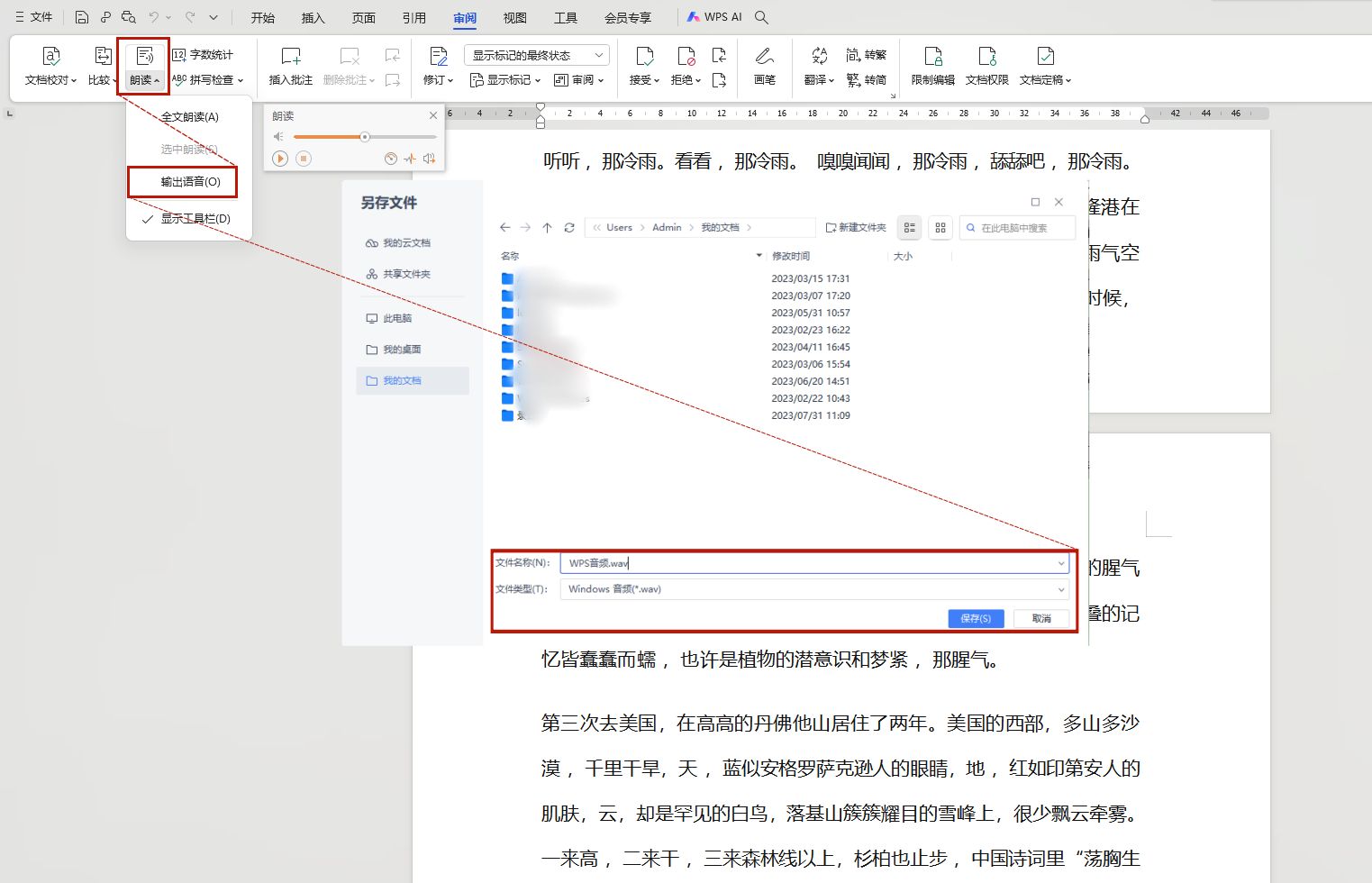
Task: Click the 朗读 read aloud icon
Action: coord(144,57)
